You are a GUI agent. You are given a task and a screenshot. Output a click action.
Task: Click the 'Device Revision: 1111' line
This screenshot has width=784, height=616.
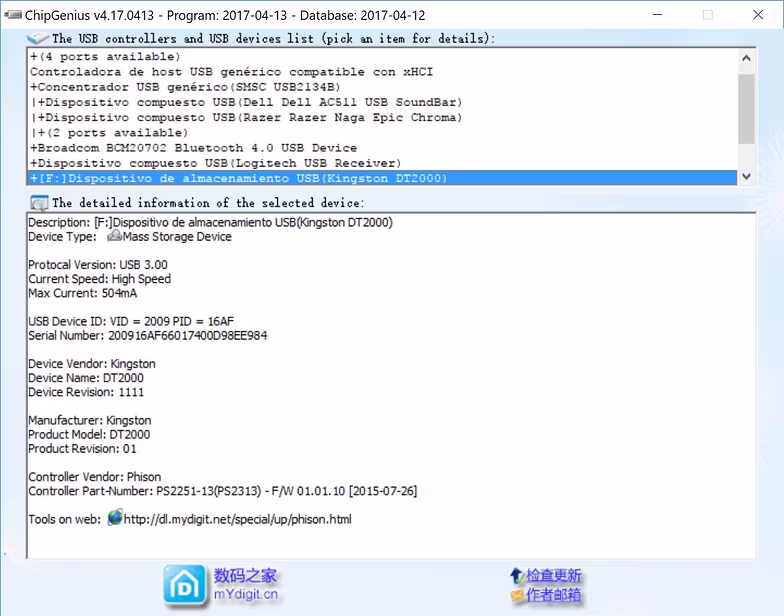(x=86, y=392)
